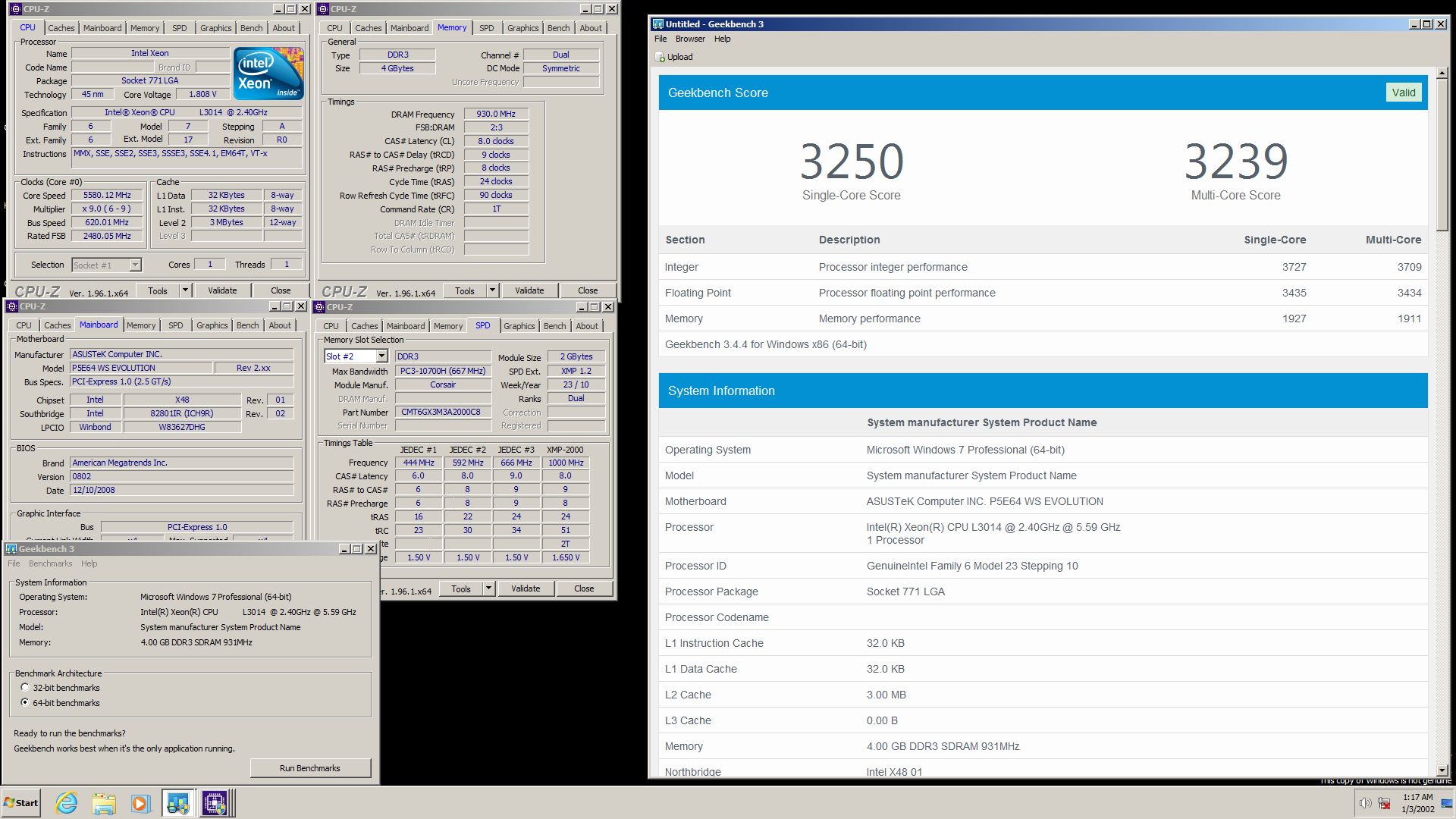1456x819 pixels.
Task: Click the Core Voltage value 1.808 V
Action: point(202,94)
